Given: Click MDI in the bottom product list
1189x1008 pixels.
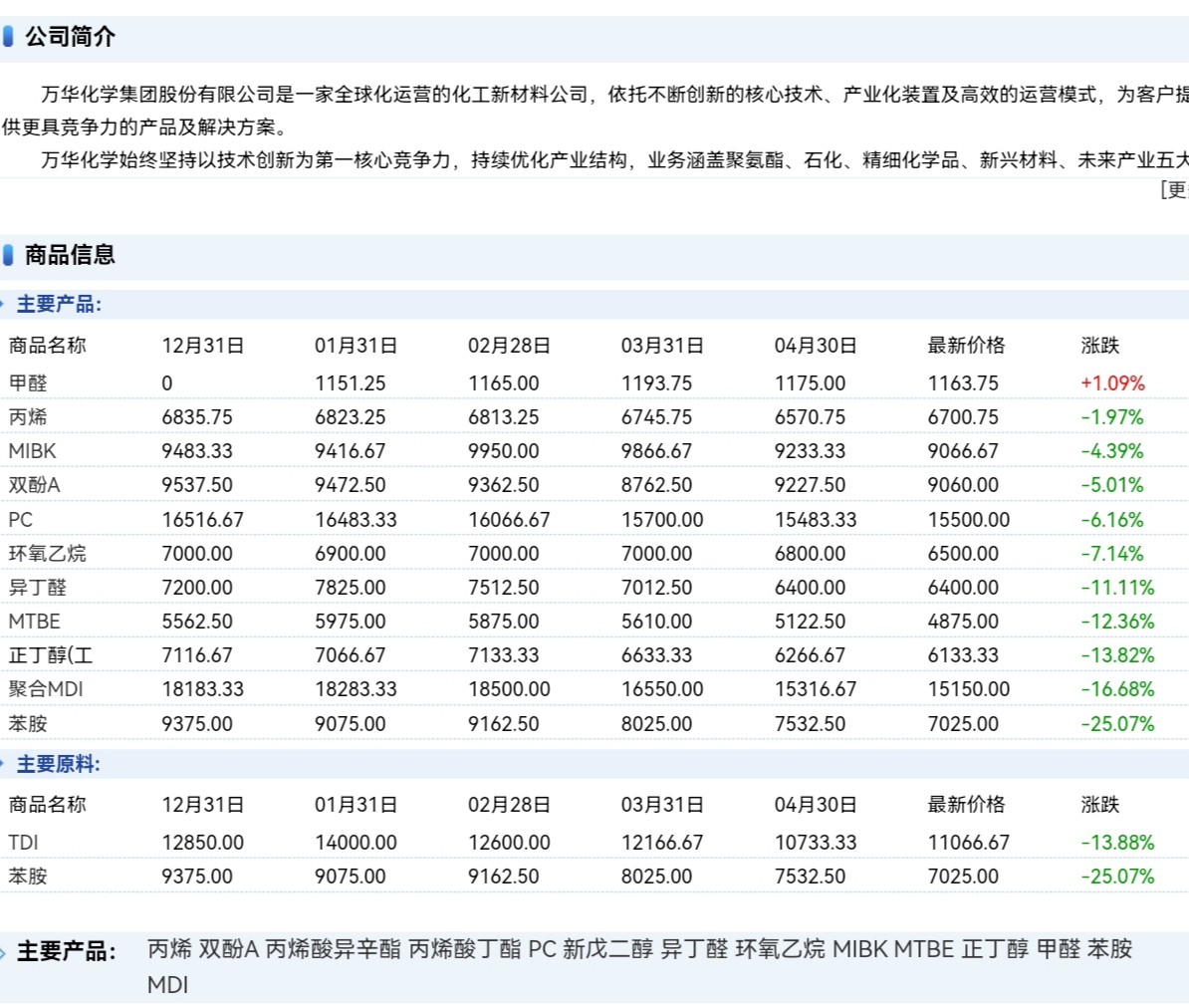Looking at the screenshot, I should click(167, 986).
